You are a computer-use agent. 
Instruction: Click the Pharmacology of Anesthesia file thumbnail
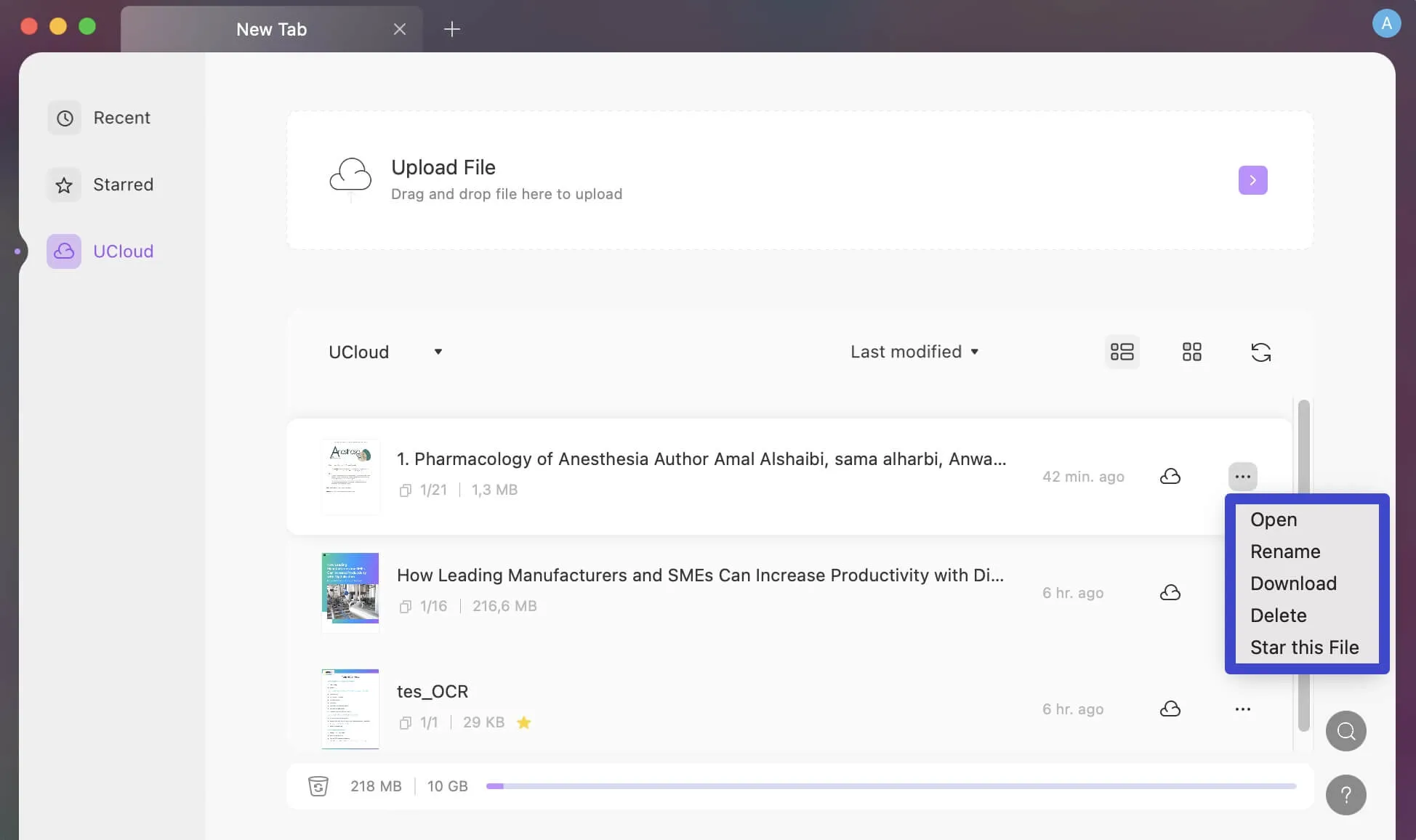click(348, 476)
